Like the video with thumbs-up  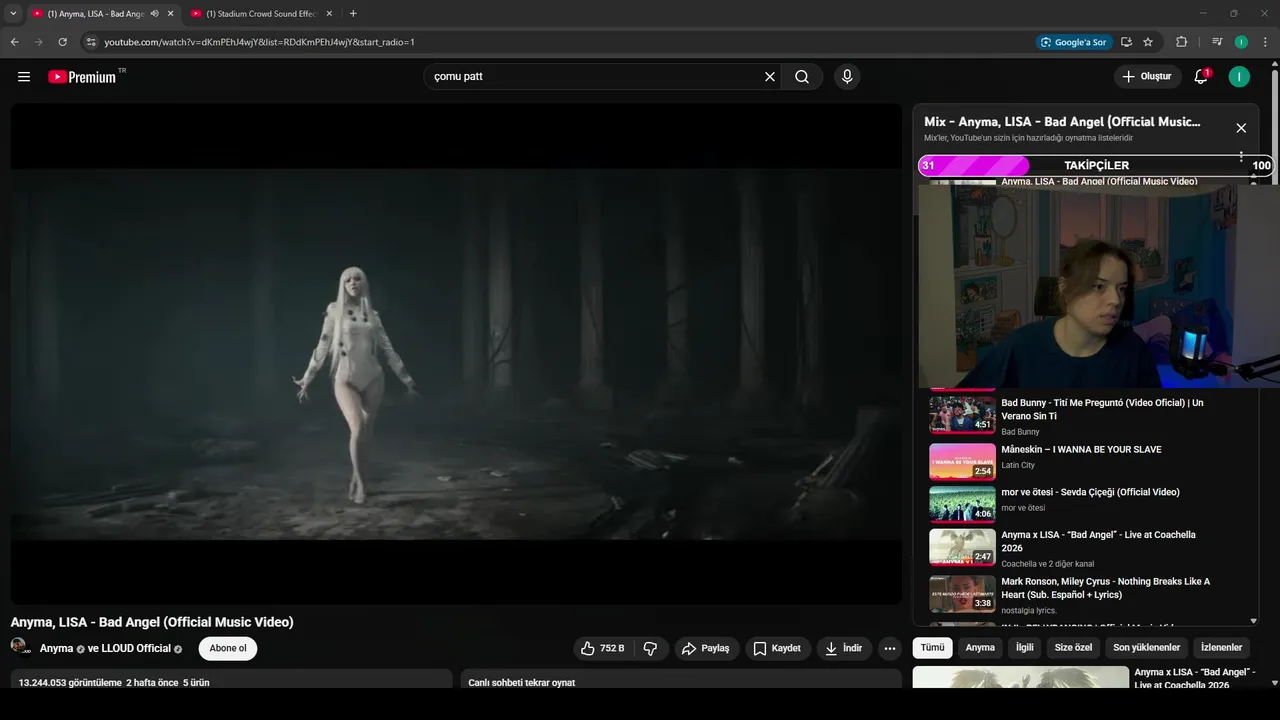click(x=603, y=648)
